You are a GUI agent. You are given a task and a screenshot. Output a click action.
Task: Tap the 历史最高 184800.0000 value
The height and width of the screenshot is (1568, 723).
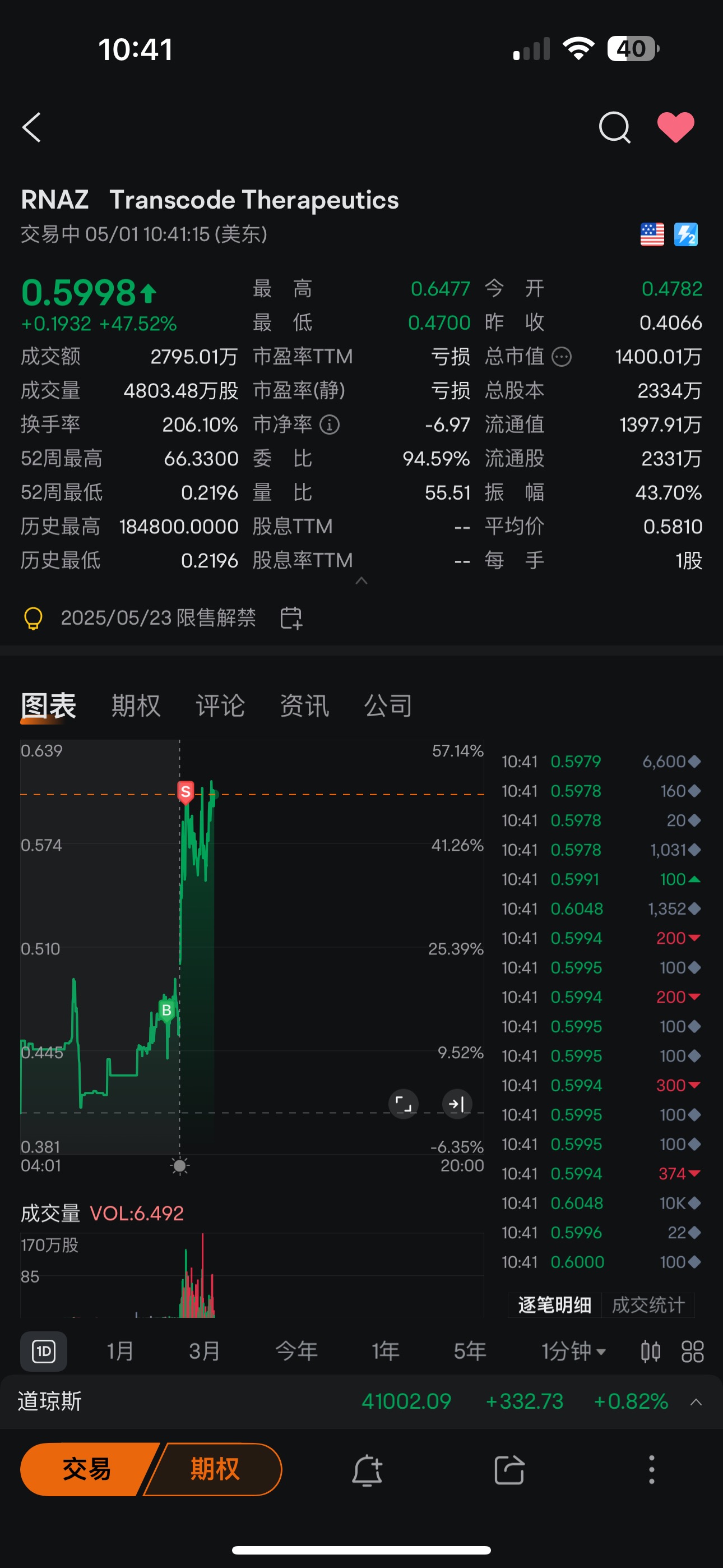tap(178, 527)
